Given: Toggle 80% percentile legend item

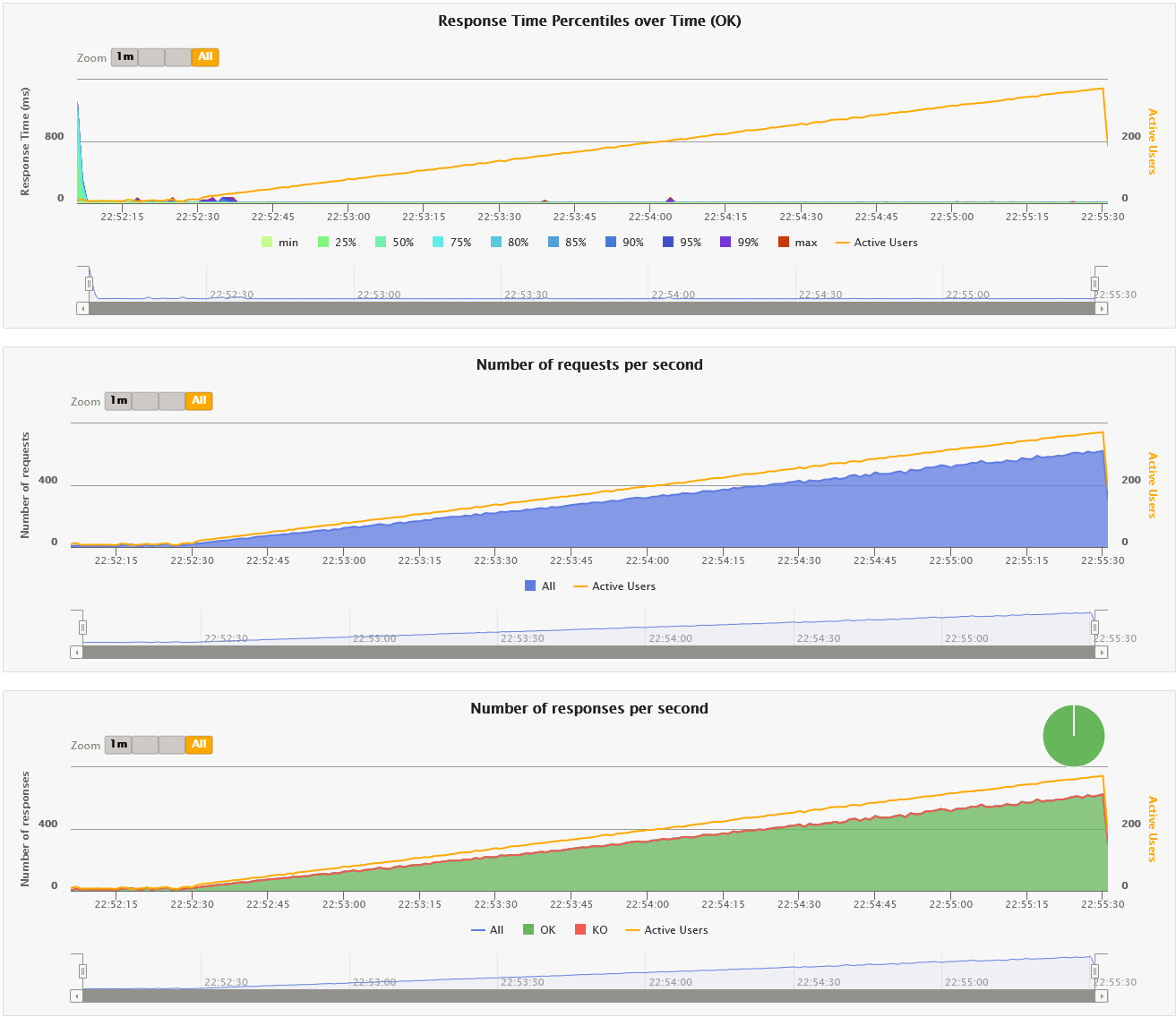Looking at the screenshot, I should (x=510, y=243).
